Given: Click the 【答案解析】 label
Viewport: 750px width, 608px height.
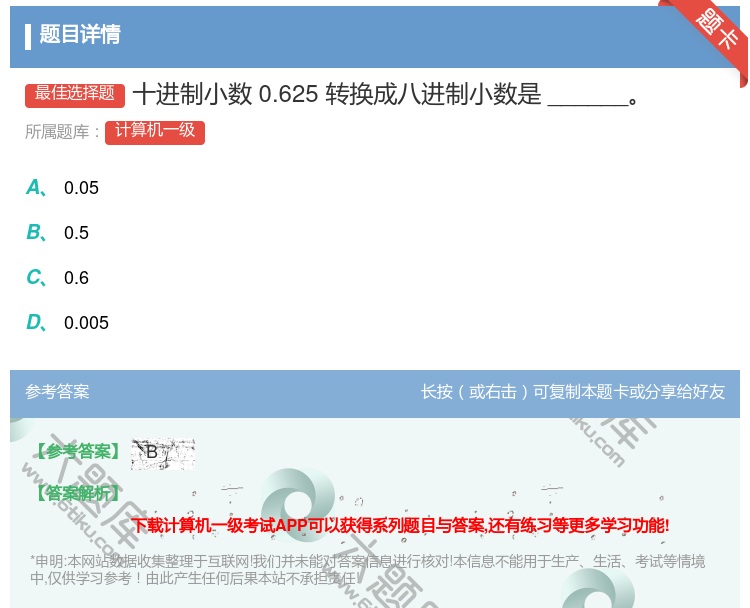Looking at the screenshot, I should click(78, 493).
